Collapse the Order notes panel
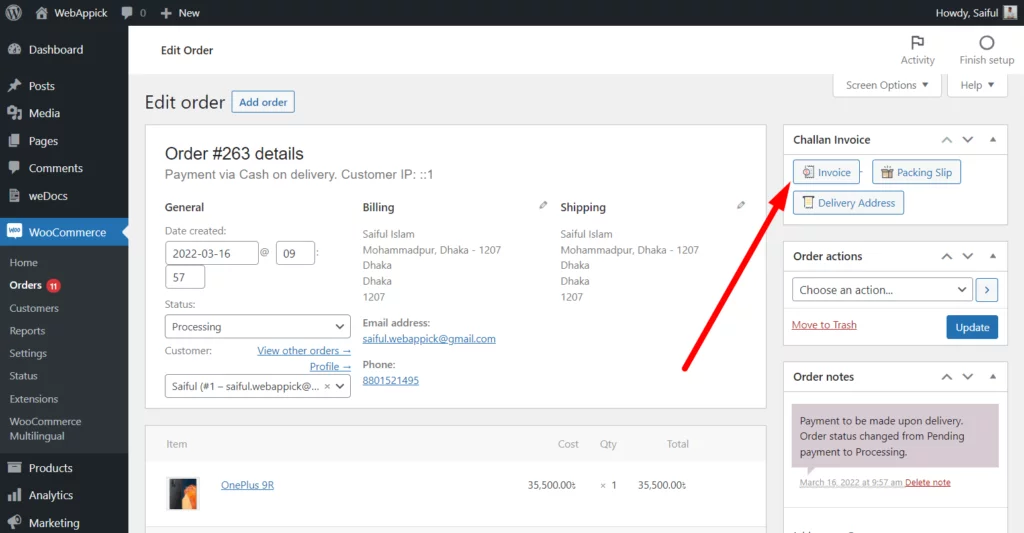This screenshot has width=1024, height=533. coord(993,376)
